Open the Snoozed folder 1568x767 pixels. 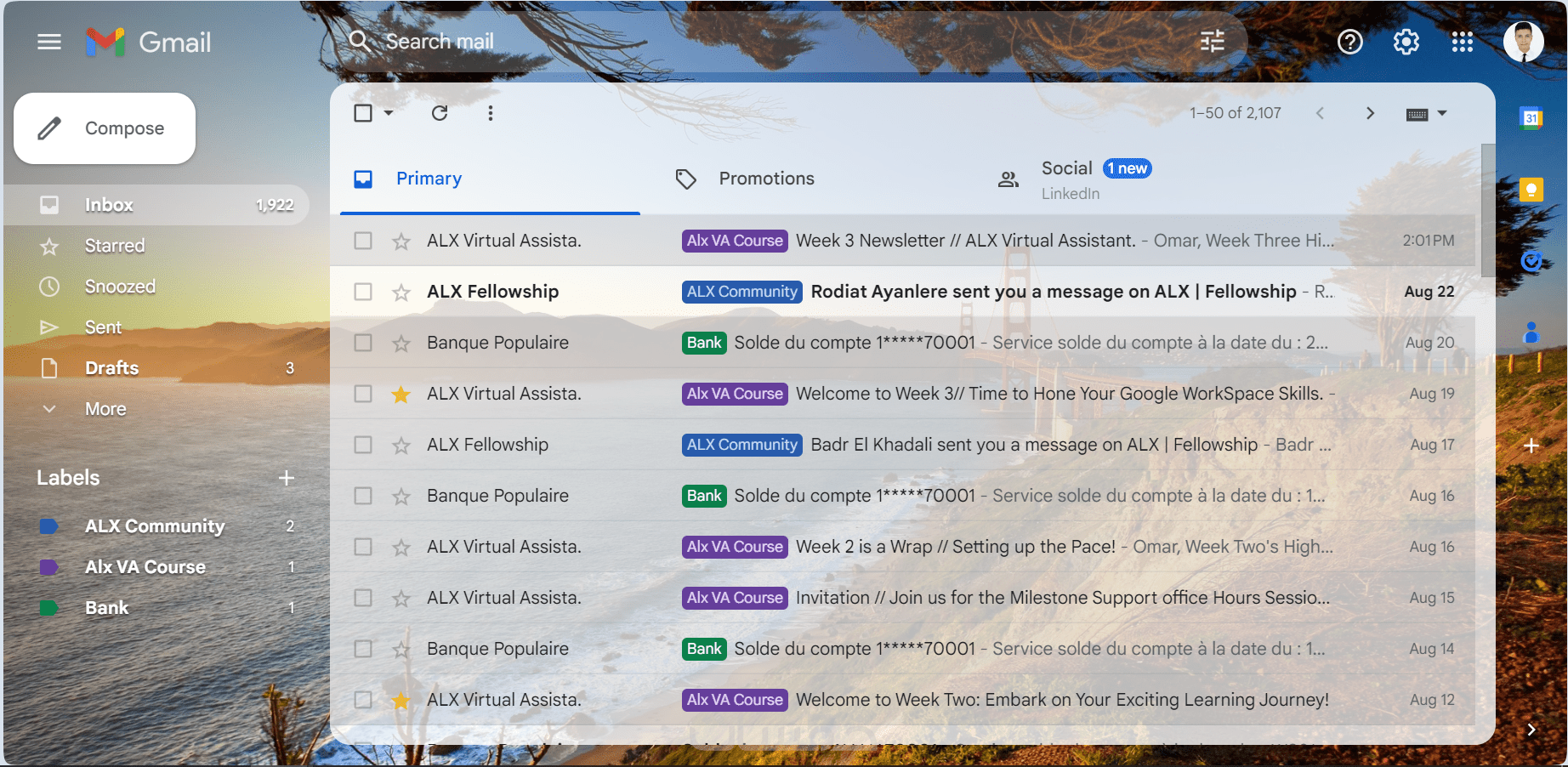pyautogui.click(x=158, y=287)
